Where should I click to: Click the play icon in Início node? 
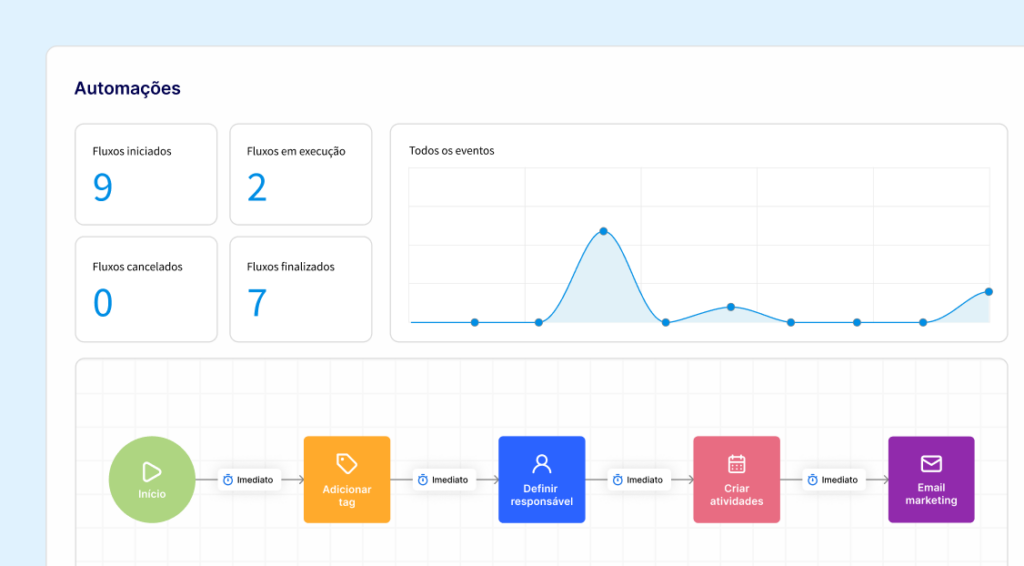click(x=152, y=472)
